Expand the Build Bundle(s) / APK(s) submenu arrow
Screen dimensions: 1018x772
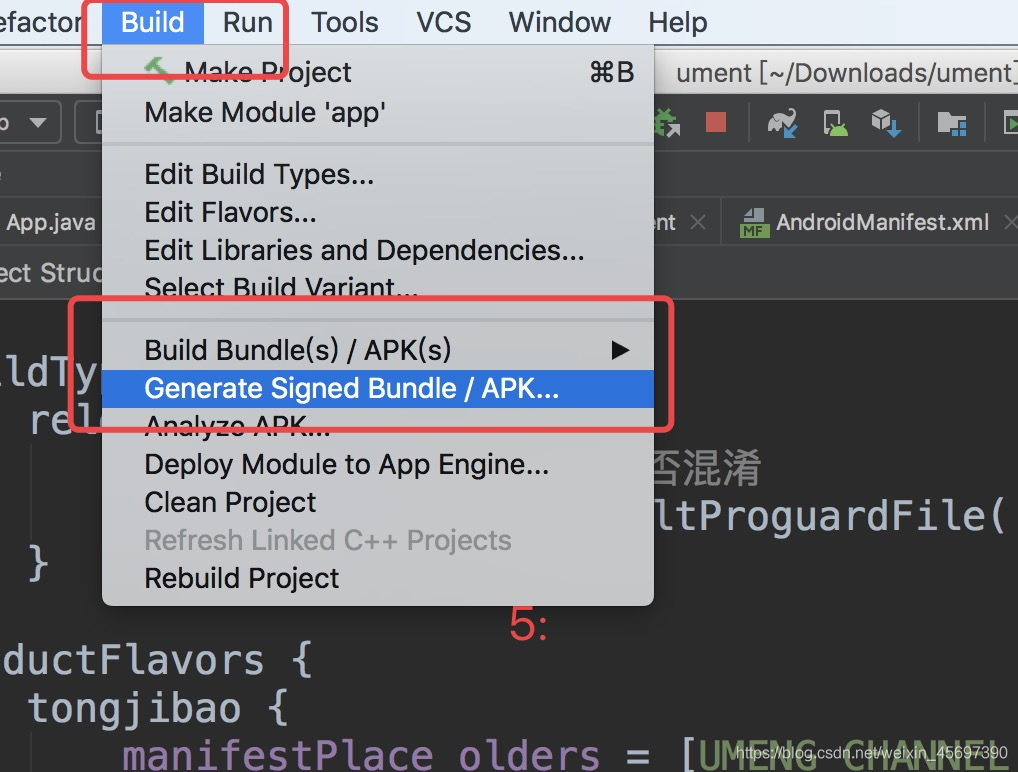pos(620,351)
